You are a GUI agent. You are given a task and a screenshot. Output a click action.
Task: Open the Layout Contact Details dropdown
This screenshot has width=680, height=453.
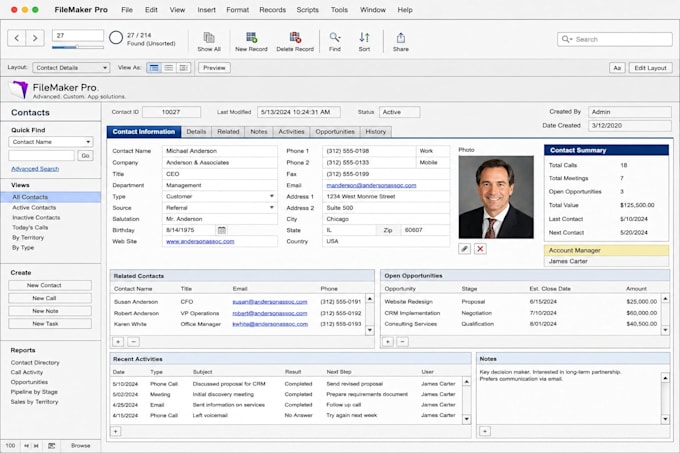(x=71, y=68)
